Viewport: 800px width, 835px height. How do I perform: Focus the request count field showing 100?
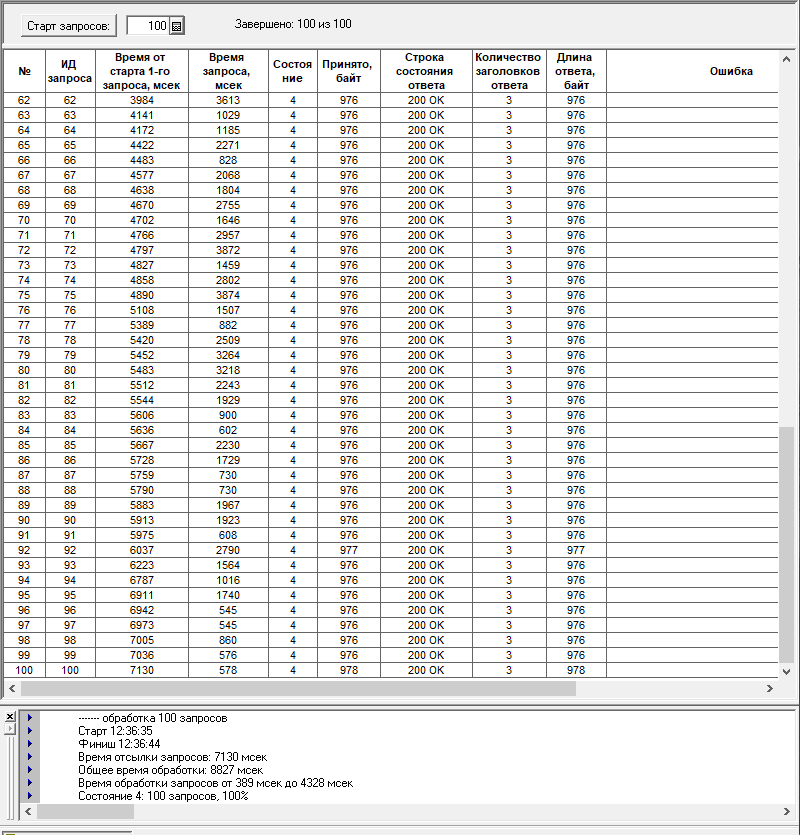pyautogui.click(x=148, y=26)
